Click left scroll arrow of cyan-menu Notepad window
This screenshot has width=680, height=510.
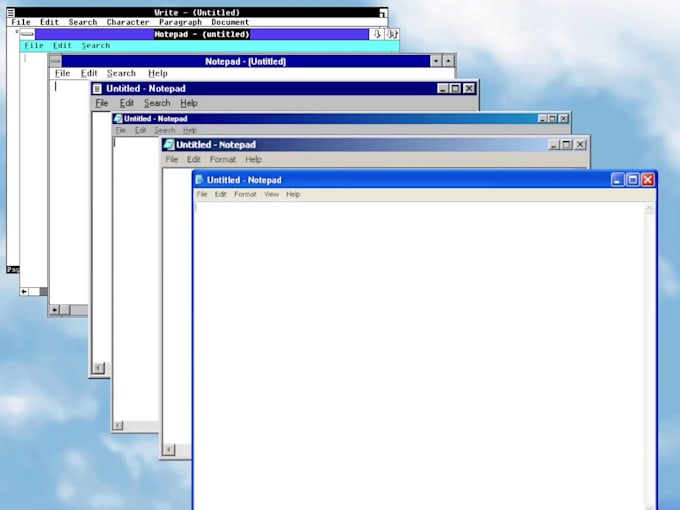click(x=24, y=291)
